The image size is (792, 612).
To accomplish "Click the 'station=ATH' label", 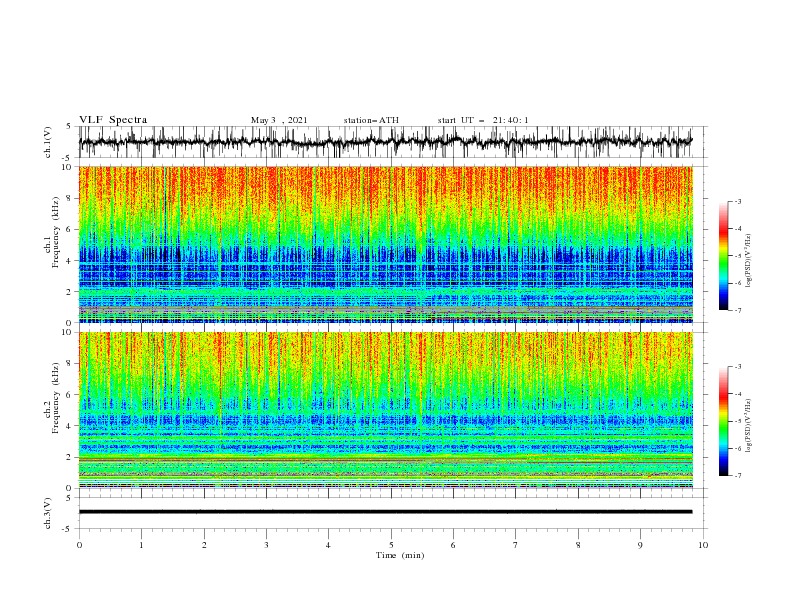I will click(x=371, y=120).
